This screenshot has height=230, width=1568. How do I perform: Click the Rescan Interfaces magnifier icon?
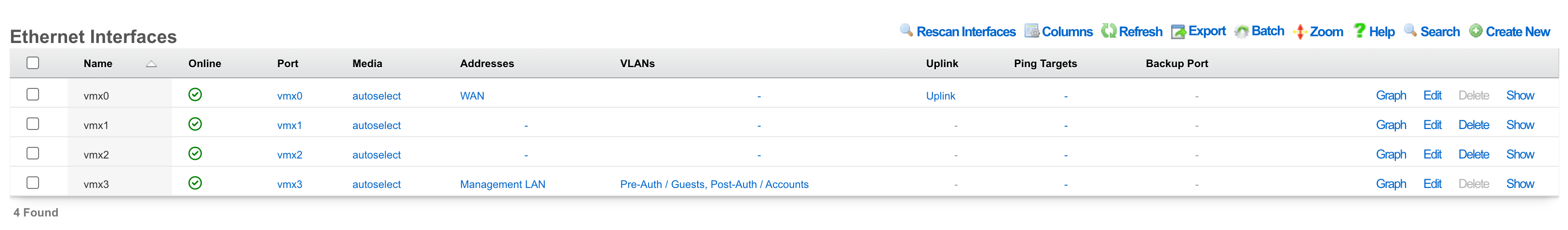[906, 30]
